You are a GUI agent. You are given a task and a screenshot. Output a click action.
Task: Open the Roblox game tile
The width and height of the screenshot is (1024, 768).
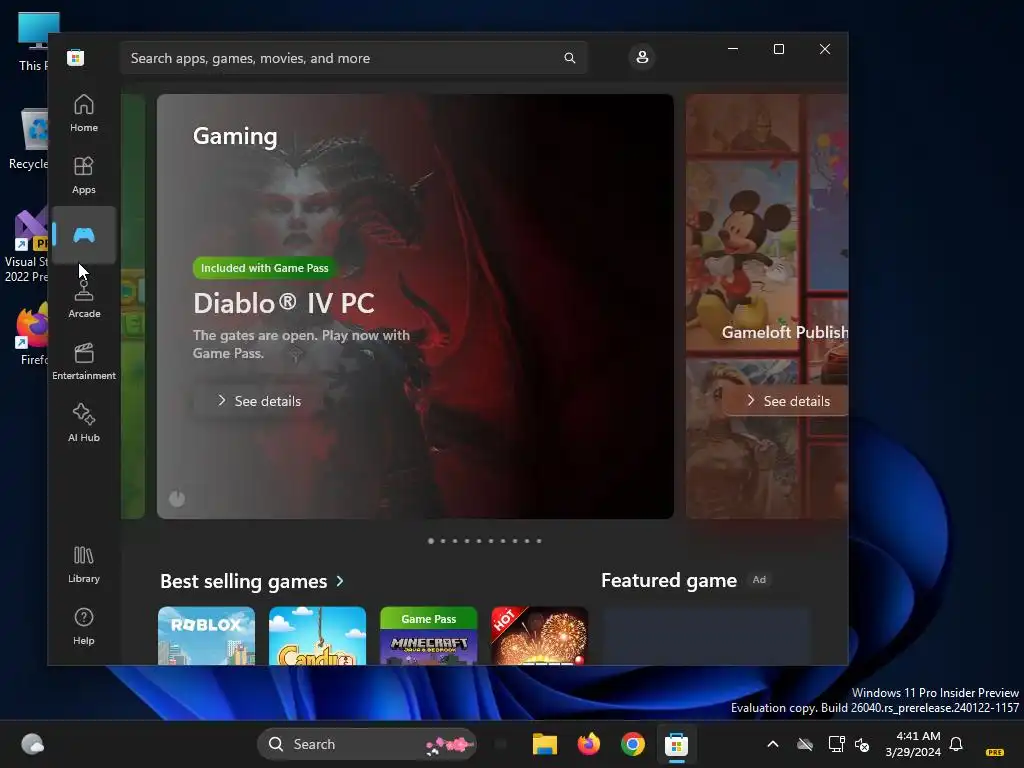pyautogui.click(x=206, y=636)
